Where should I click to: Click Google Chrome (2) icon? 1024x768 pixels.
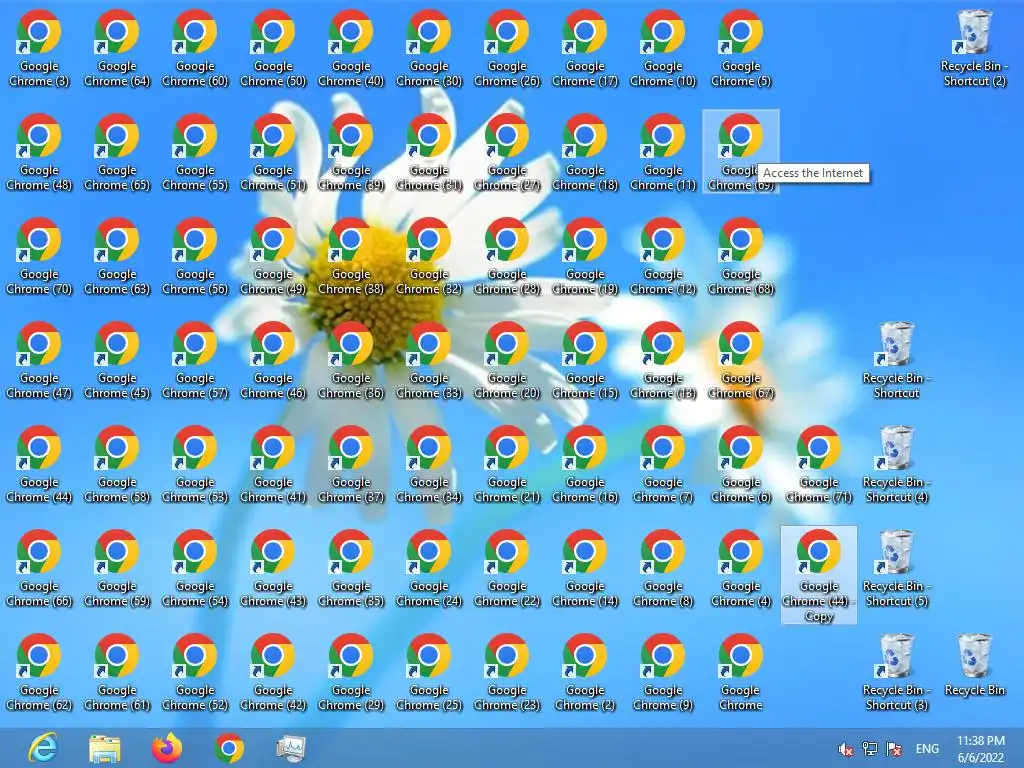[585, 672]
